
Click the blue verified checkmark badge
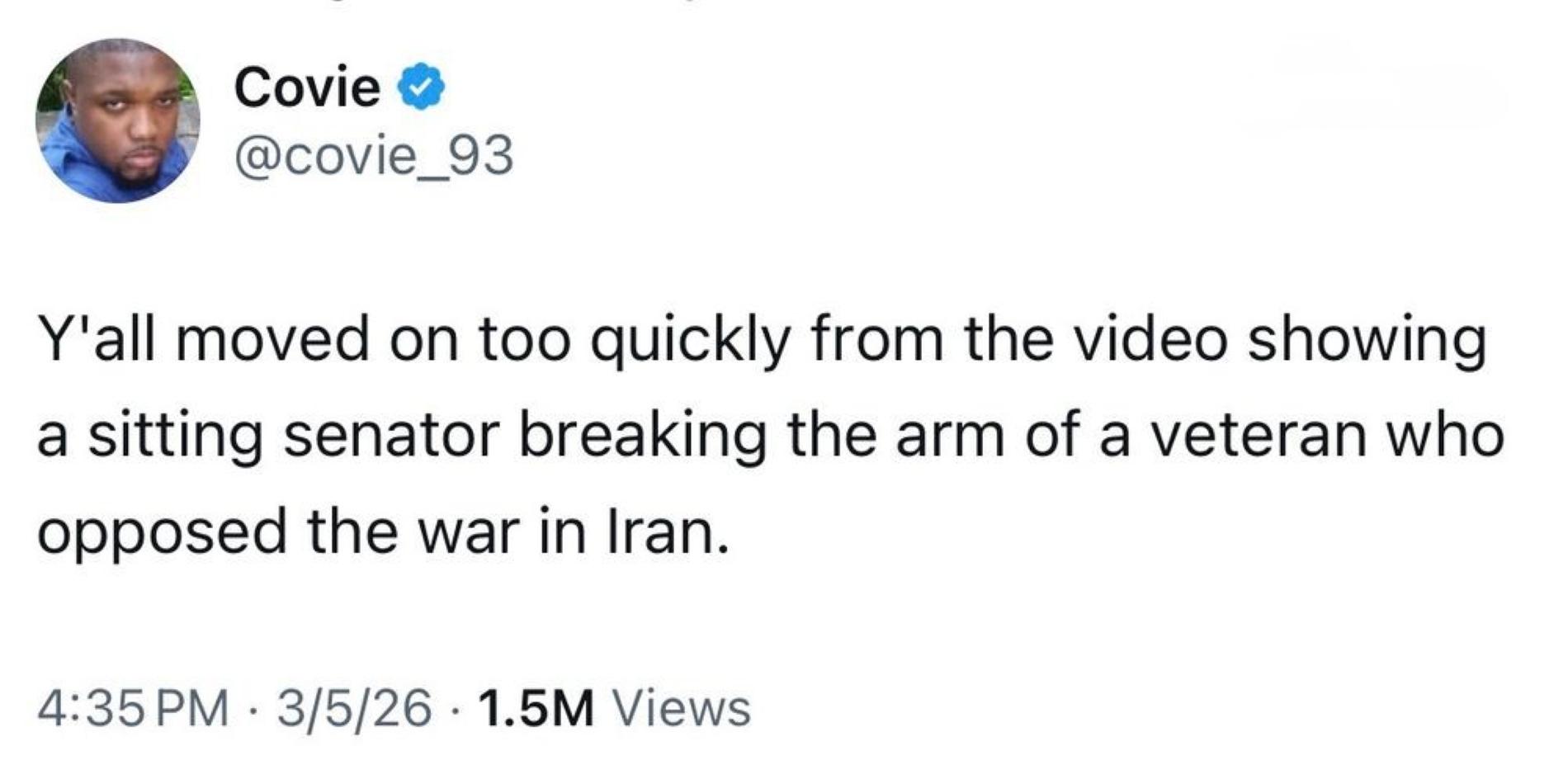click(423, 86)
